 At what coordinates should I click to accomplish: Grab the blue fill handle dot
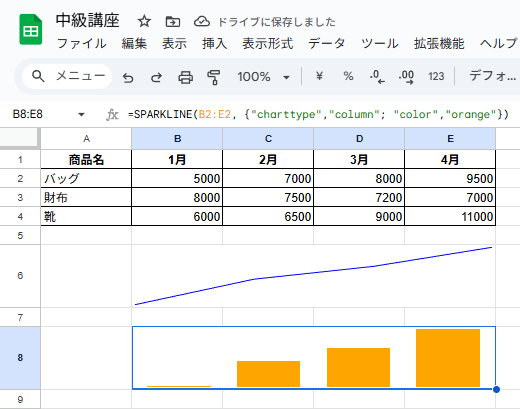tap(496, 389)
